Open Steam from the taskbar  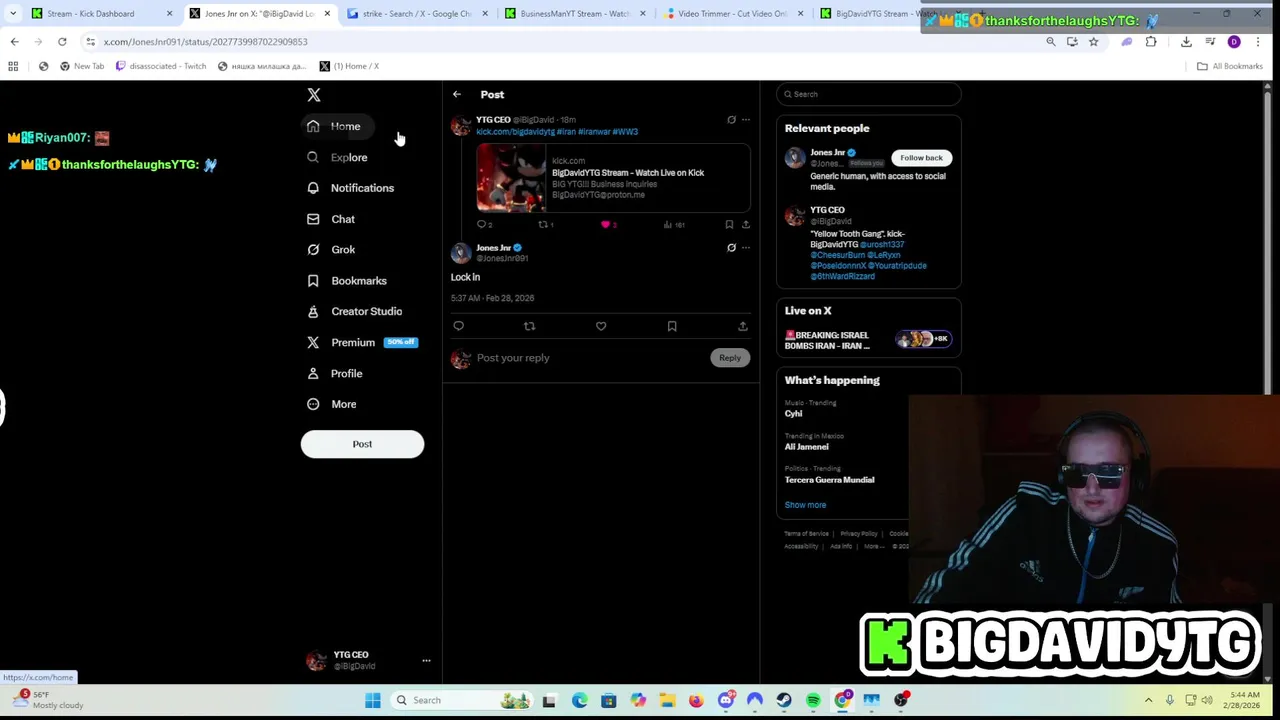(784, 700)
